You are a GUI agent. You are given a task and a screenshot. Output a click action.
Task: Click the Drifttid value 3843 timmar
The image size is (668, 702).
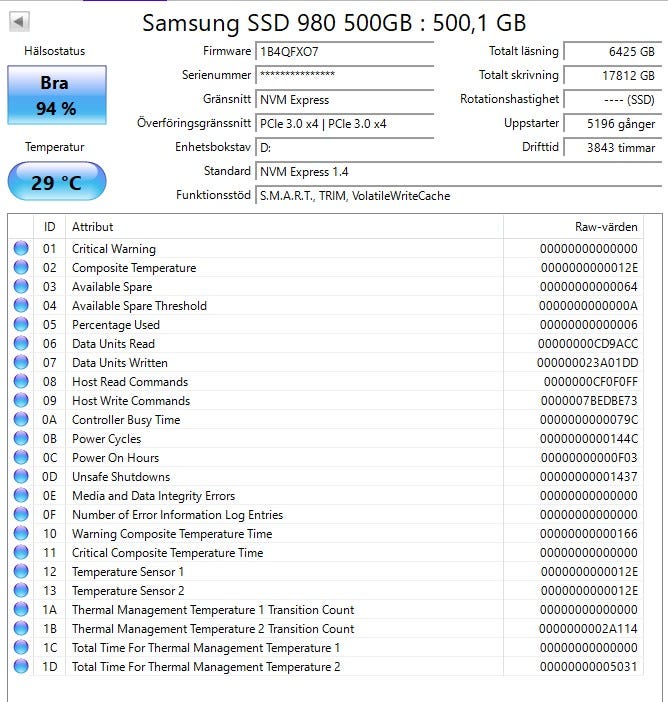(x=612, y=147)
